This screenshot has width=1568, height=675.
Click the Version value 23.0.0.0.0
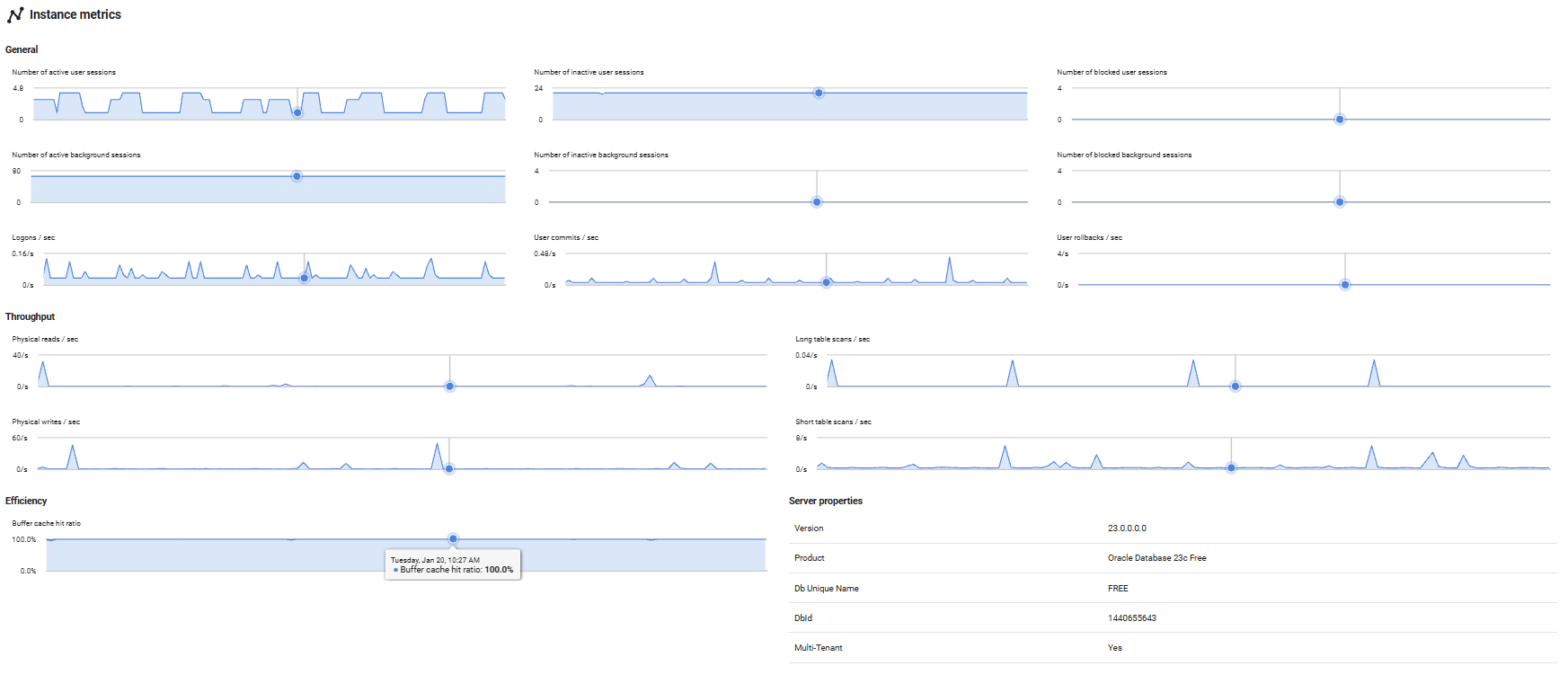click(x=1127, y=528)
